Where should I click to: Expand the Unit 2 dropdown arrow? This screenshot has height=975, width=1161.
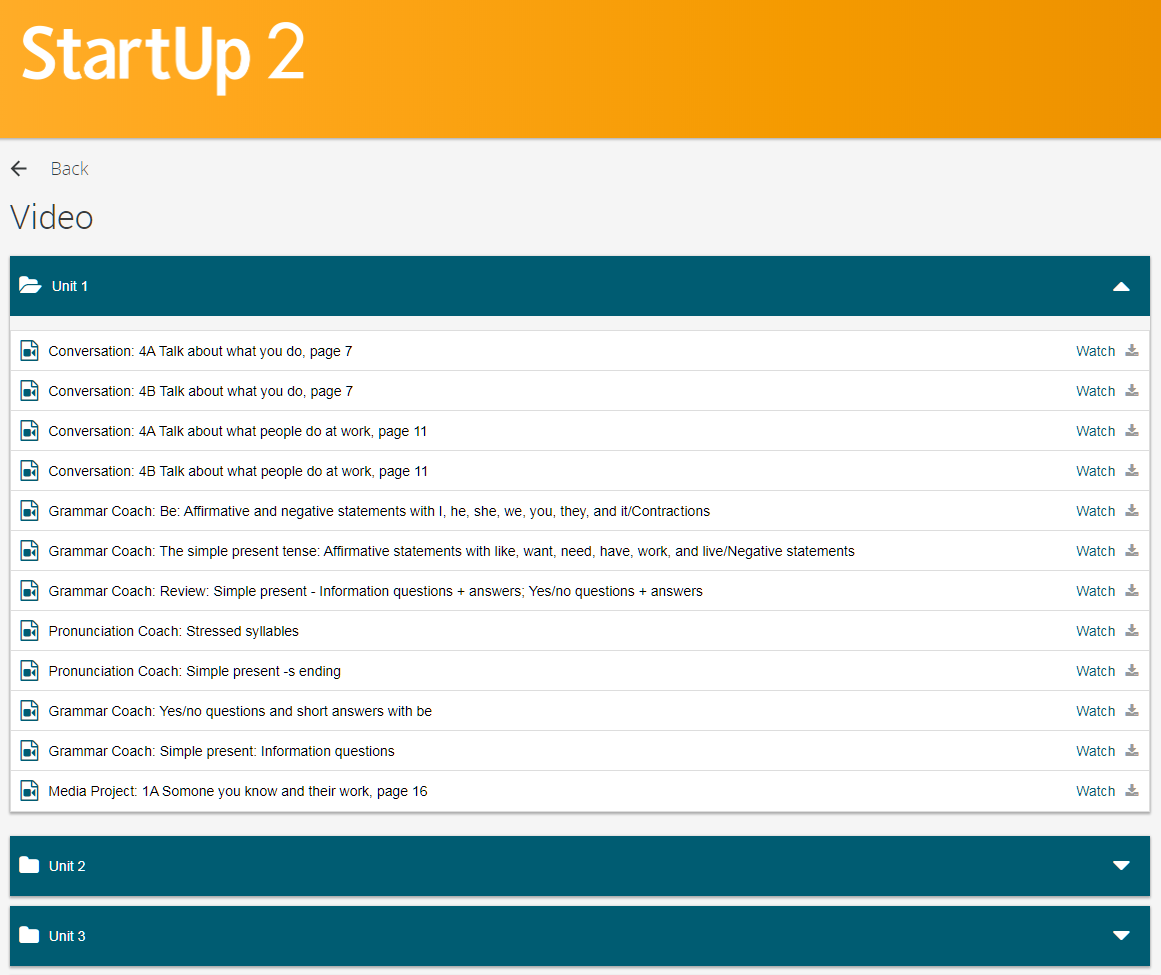point(1121,865)
